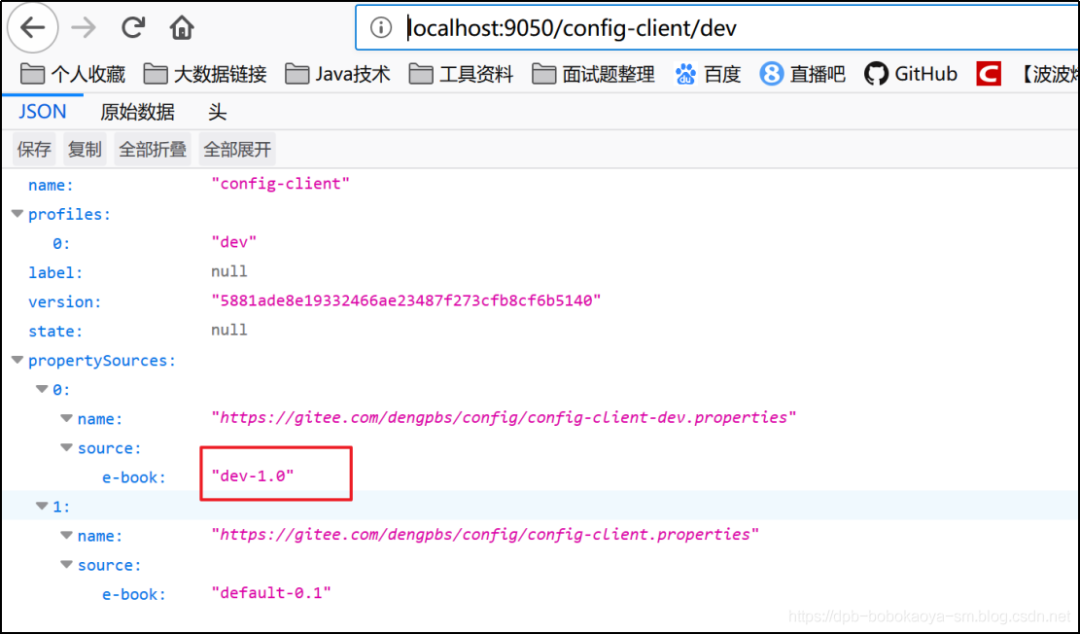Collapse propertySources item 1

click(x=42, y=507)
